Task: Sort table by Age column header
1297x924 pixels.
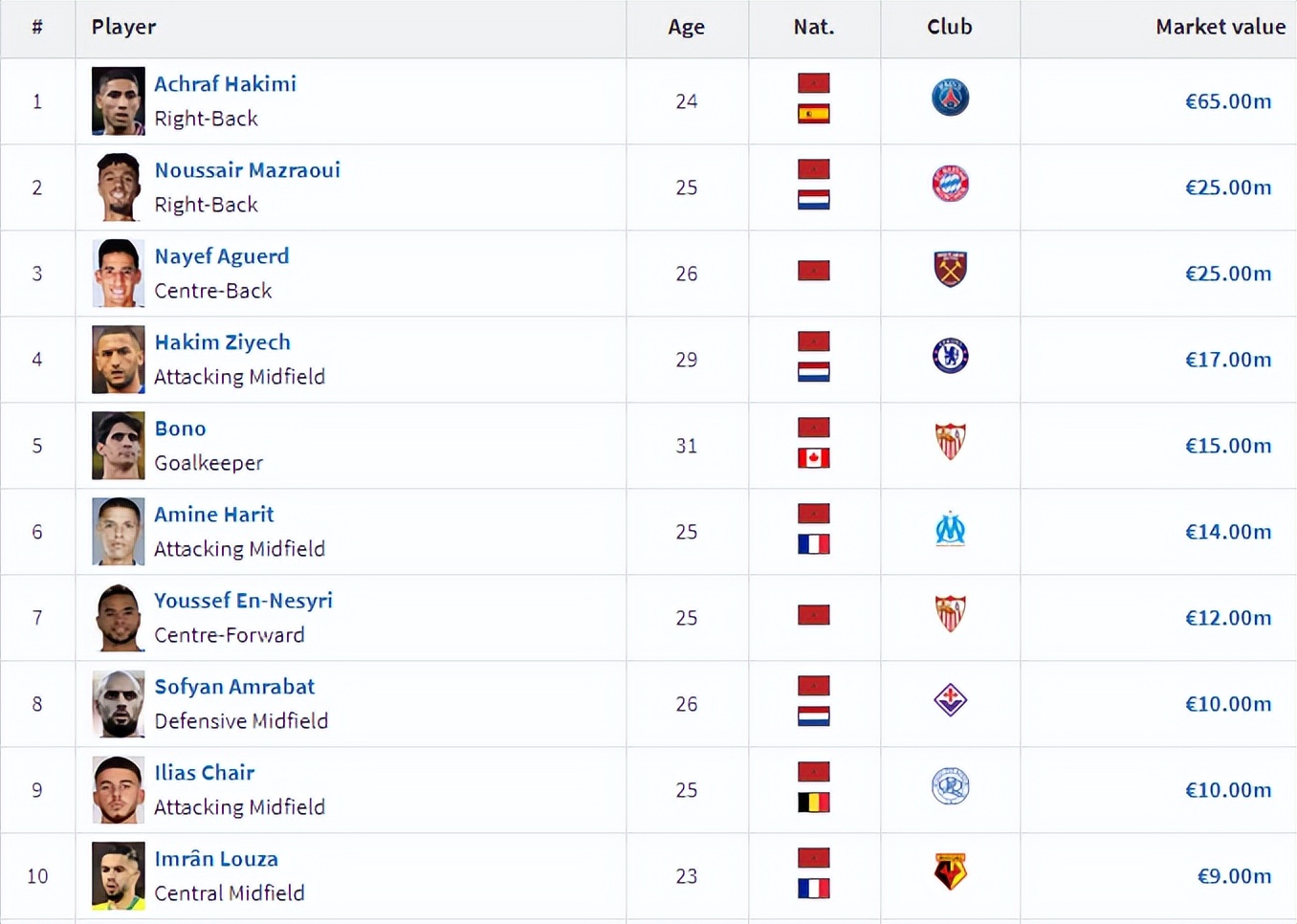Action: coord(686,28)
